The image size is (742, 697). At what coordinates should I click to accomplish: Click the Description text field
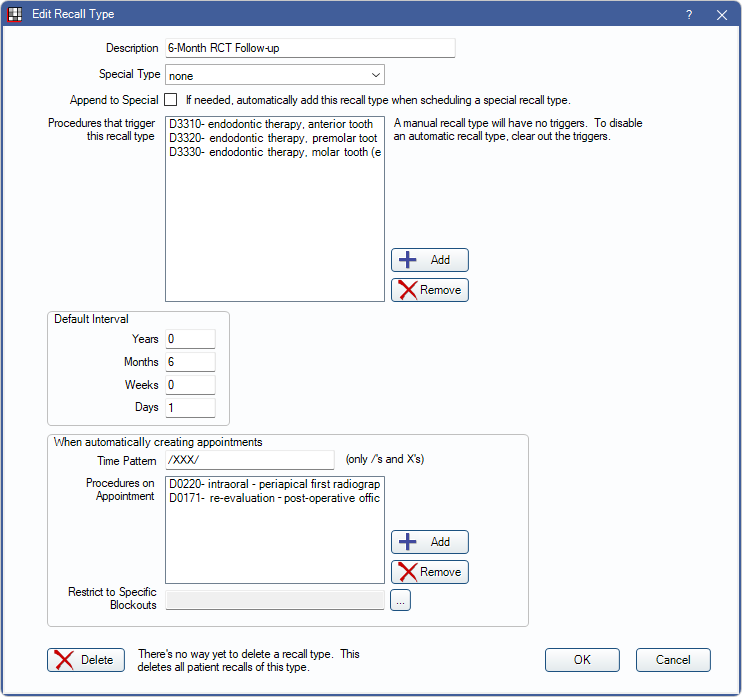click(x=310, y=48)
